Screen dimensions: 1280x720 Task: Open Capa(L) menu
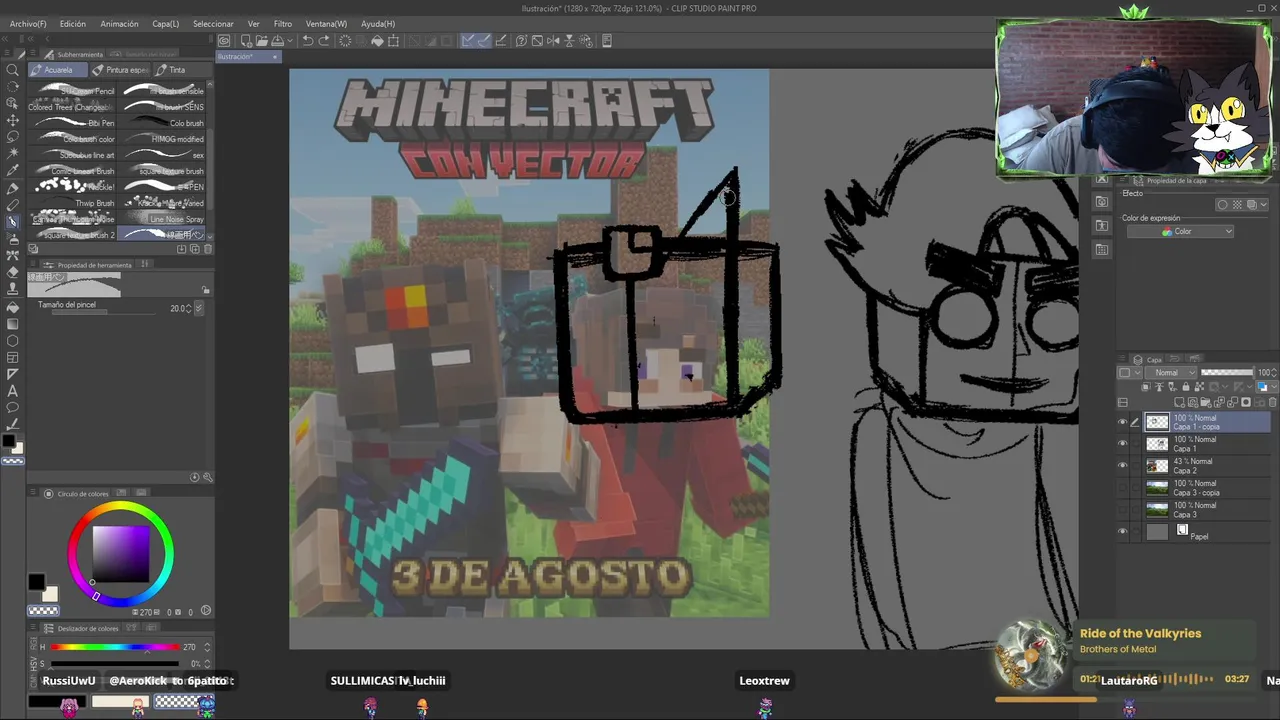pos(166,24)
